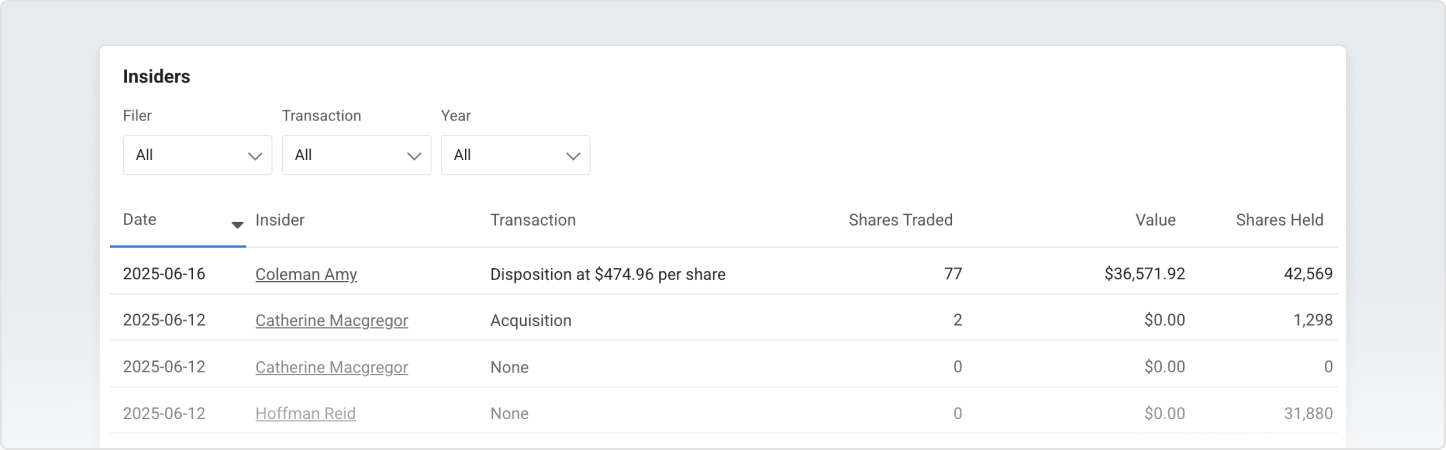The width and height of the screenshot is (1446, 450).
Task: Select the 2025-06-16 disposition row
Action: tap(607, 274)
